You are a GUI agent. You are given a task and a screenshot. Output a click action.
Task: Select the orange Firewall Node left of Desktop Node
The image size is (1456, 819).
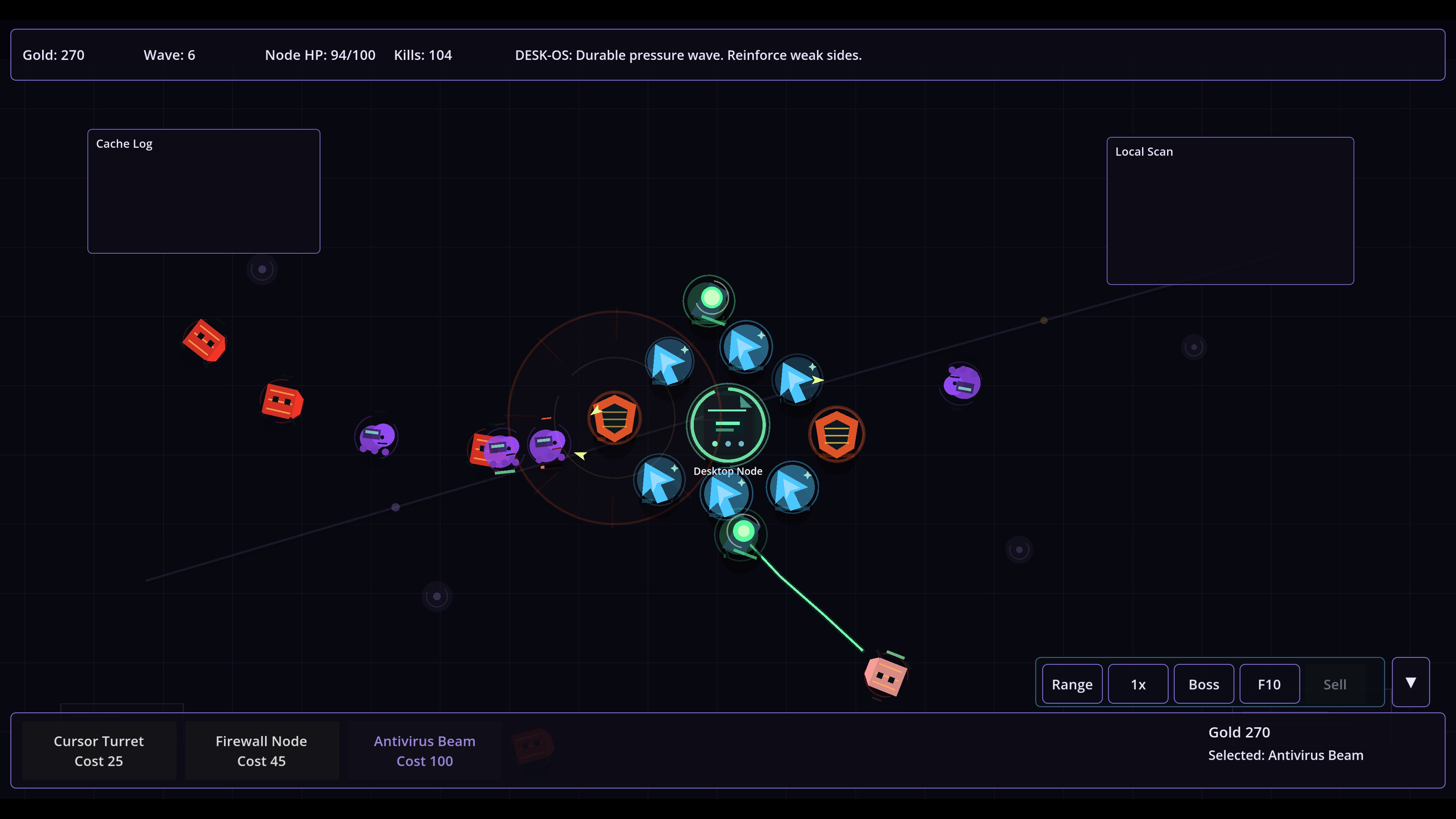614,418
